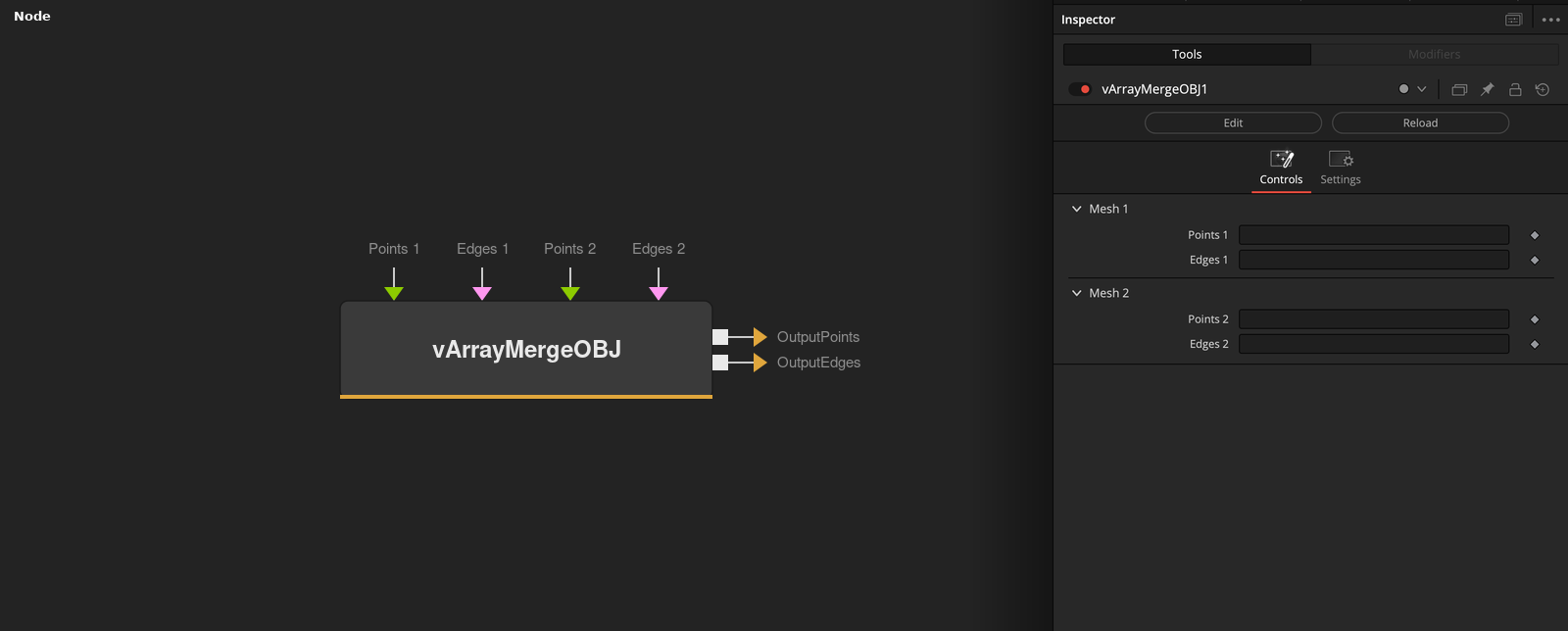The image size is (1568, 631).
Task: Collapse the Mesh 2 section
Action: (1077, 293)
